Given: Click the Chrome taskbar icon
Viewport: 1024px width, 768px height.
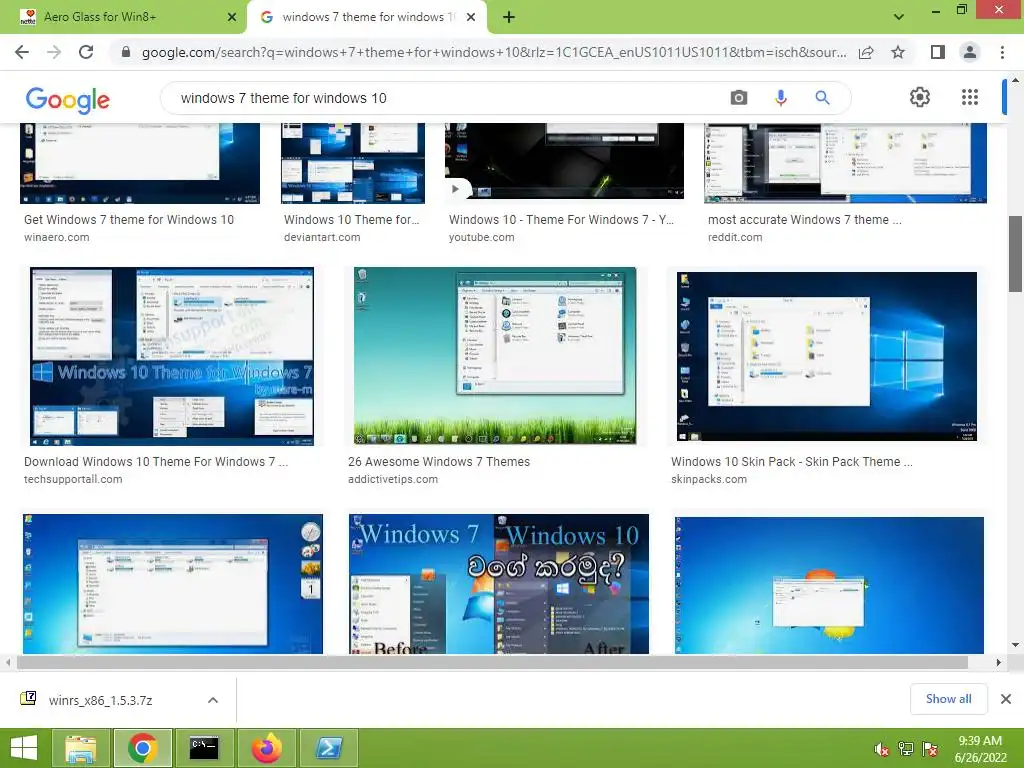Looking at the screenshot, I should coord(142,748).
